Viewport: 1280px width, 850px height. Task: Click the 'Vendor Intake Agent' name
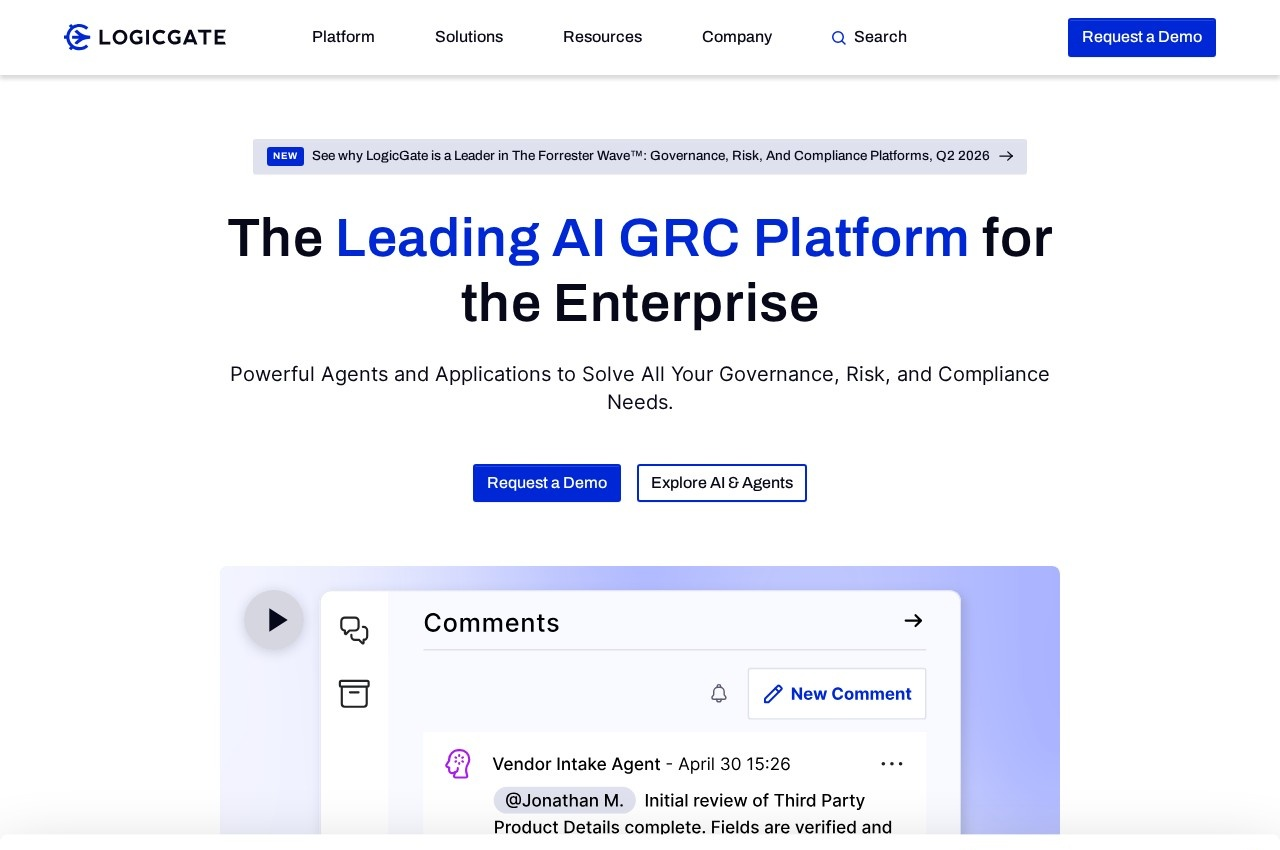[576, 764]
